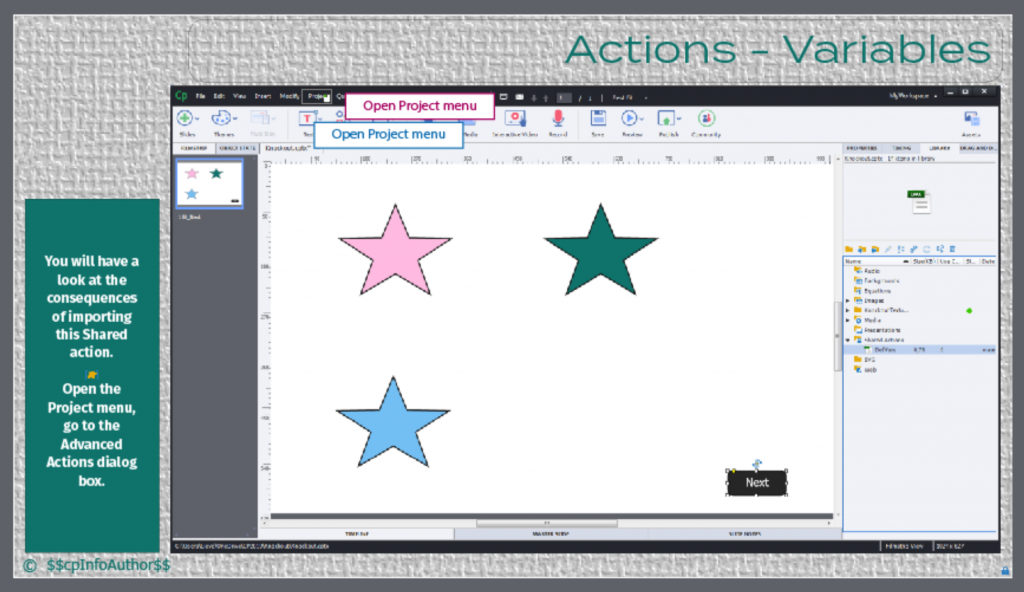Screen dimensions: 1024x592
Task: Click the Next button on slide
Action: coord(757,482)
